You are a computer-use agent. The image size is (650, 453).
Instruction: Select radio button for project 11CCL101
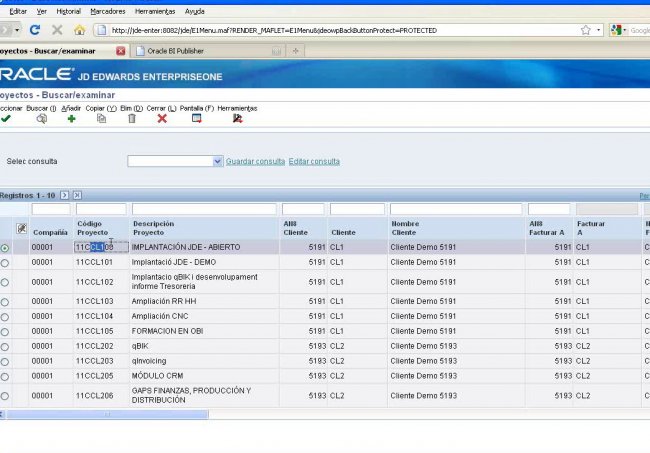(x=5, y=263)
